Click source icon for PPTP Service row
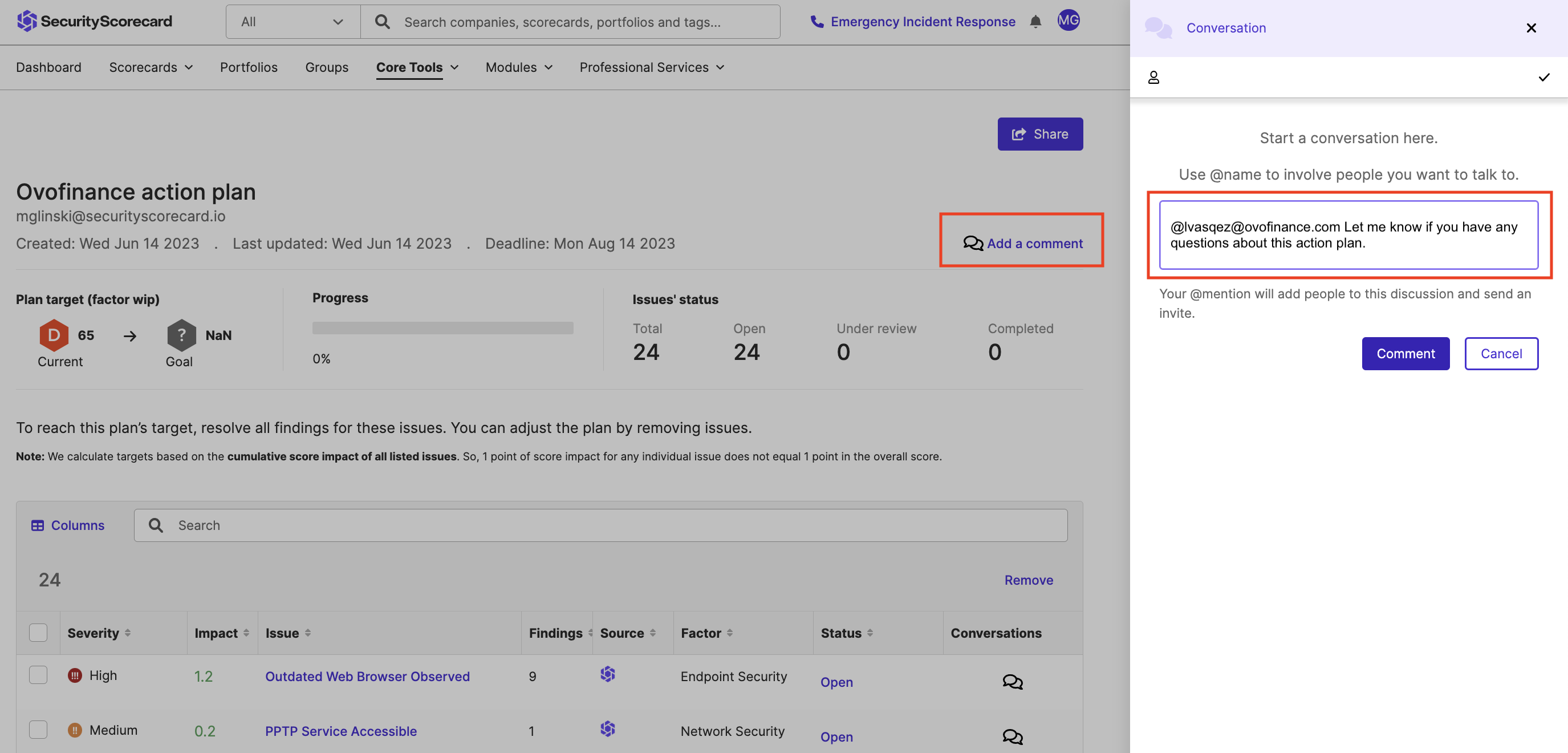 pyautogui.click(x=607, y=728)
